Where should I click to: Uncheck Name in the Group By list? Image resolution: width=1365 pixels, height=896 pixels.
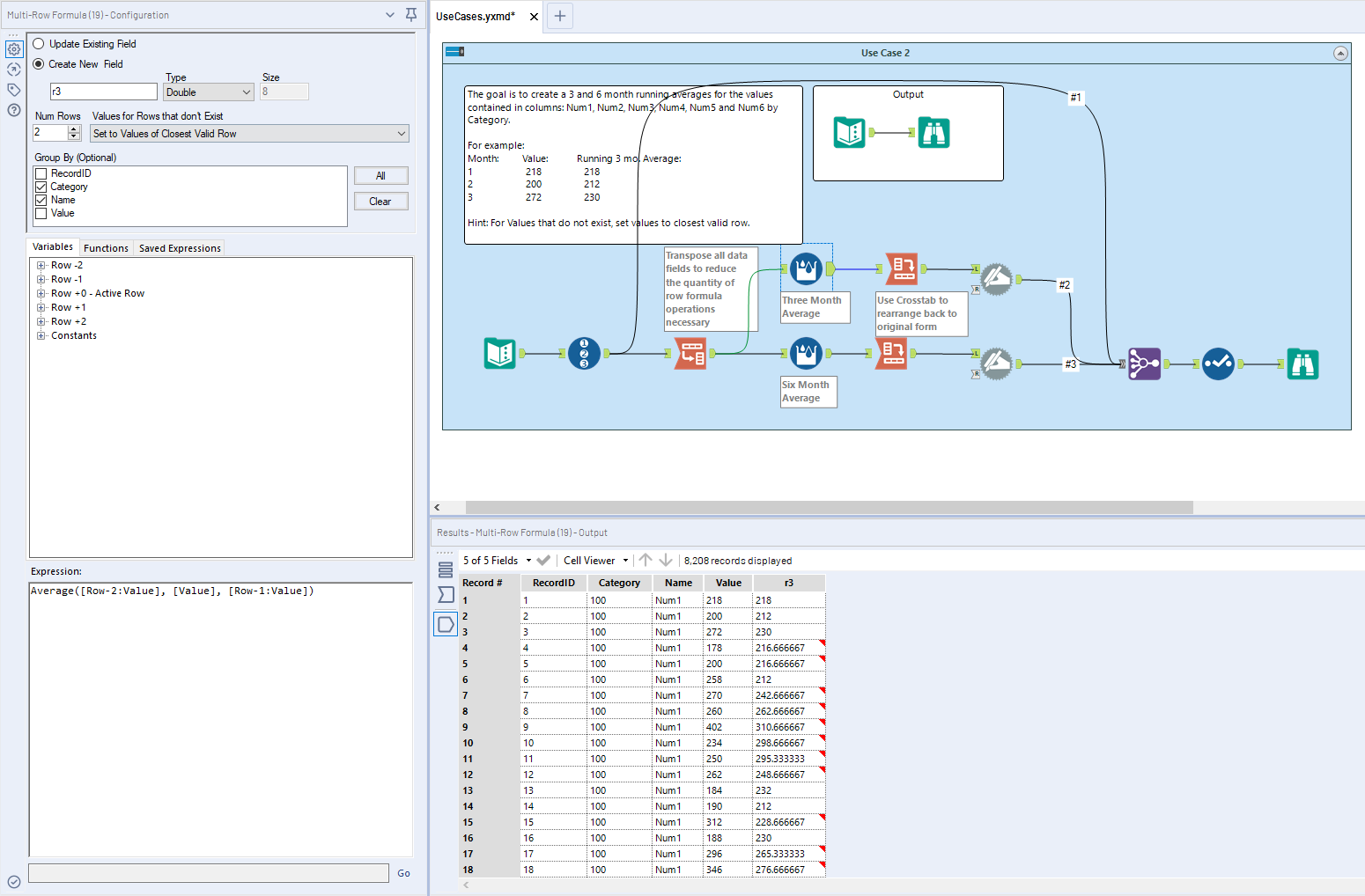(41, 200)
